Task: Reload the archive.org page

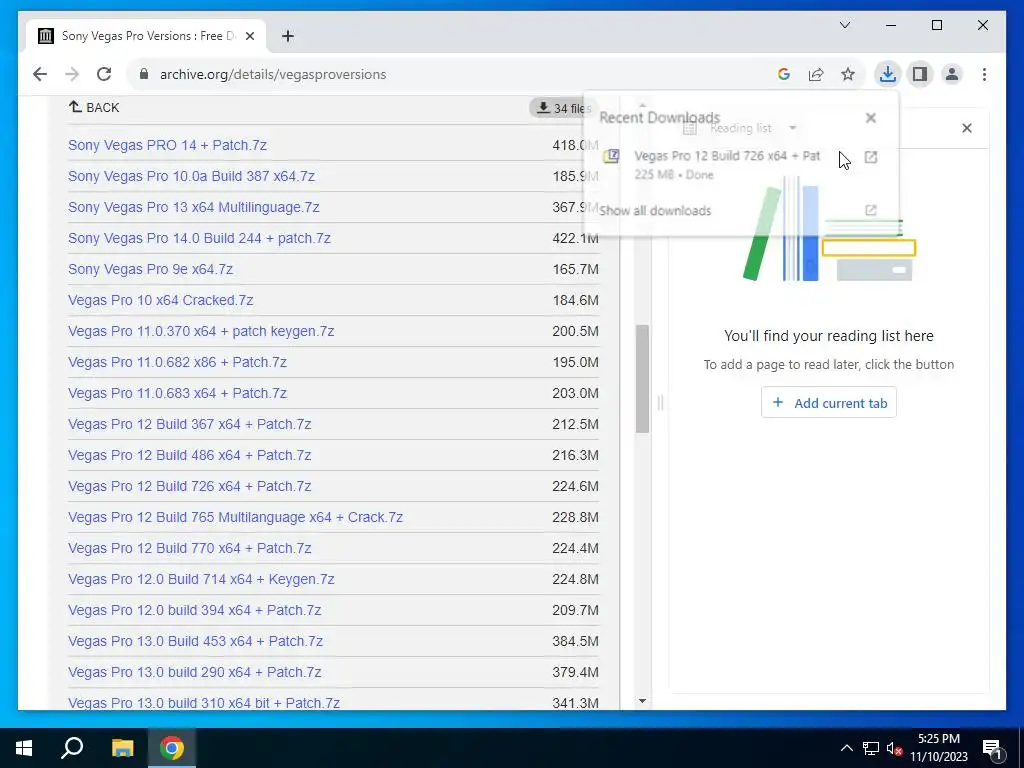Action: 104,74
